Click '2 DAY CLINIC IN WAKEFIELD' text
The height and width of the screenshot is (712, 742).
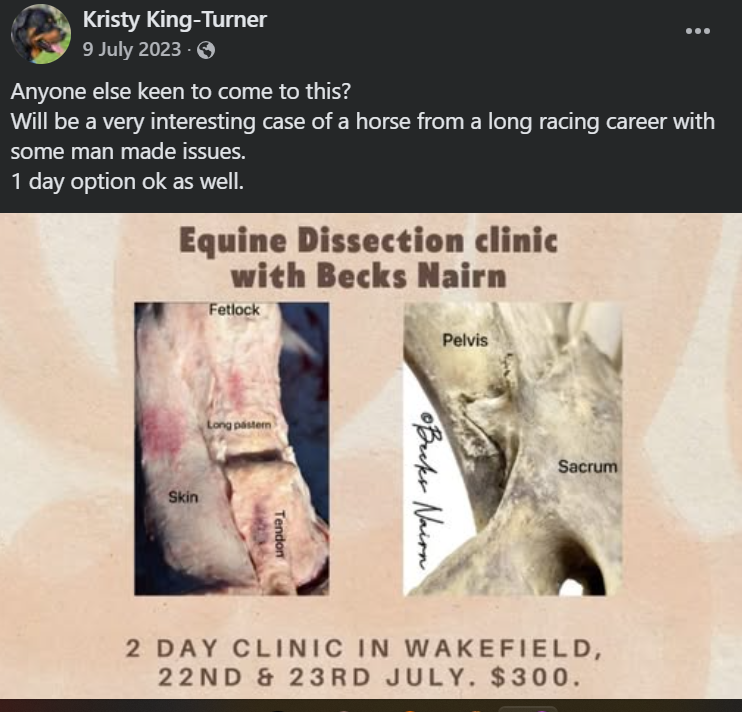[x=364, y=648]
